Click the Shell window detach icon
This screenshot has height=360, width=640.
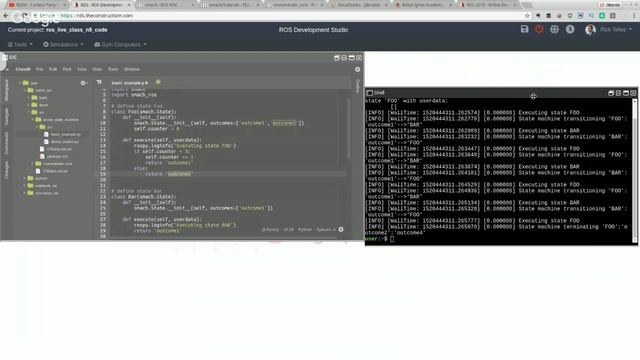point(611,93)
